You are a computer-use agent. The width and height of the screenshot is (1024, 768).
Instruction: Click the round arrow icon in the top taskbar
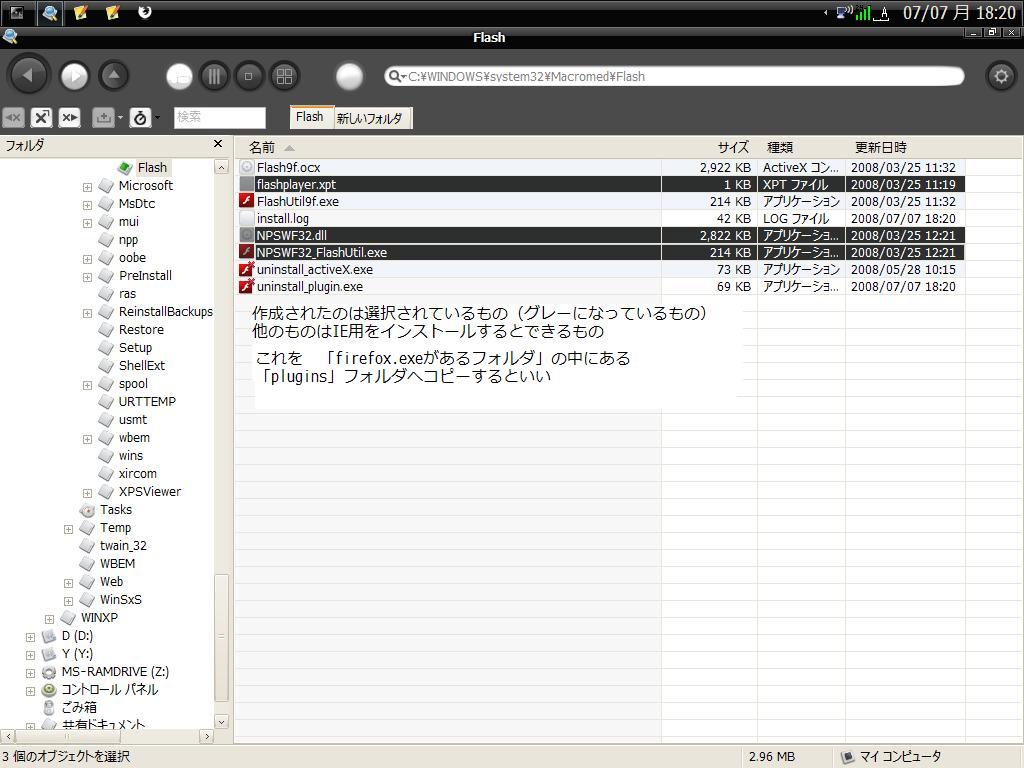[x=144, y=12]
